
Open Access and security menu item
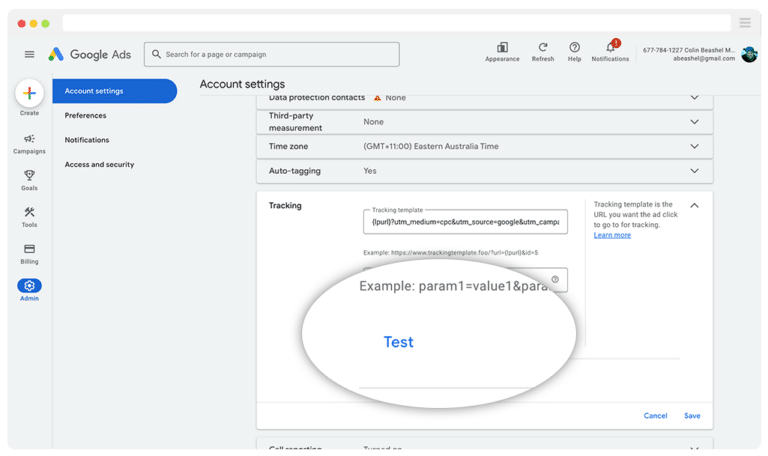99,164
